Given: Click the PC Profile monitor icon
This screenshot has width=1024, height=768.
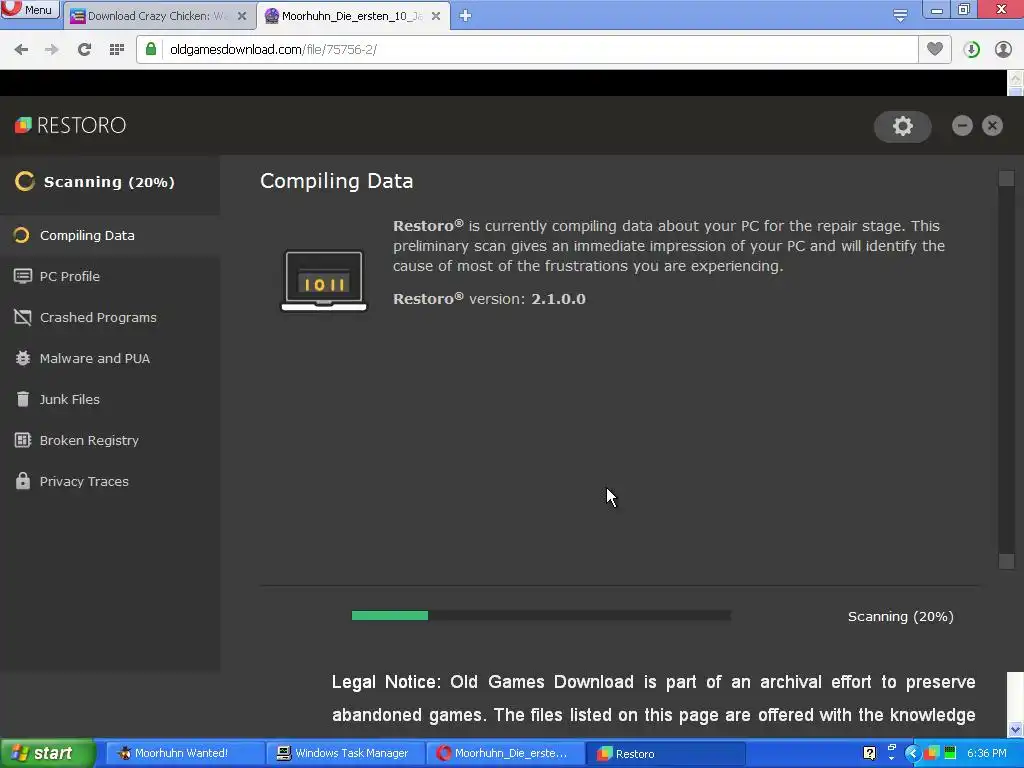Looking at the screenshot, I should 22,276.
